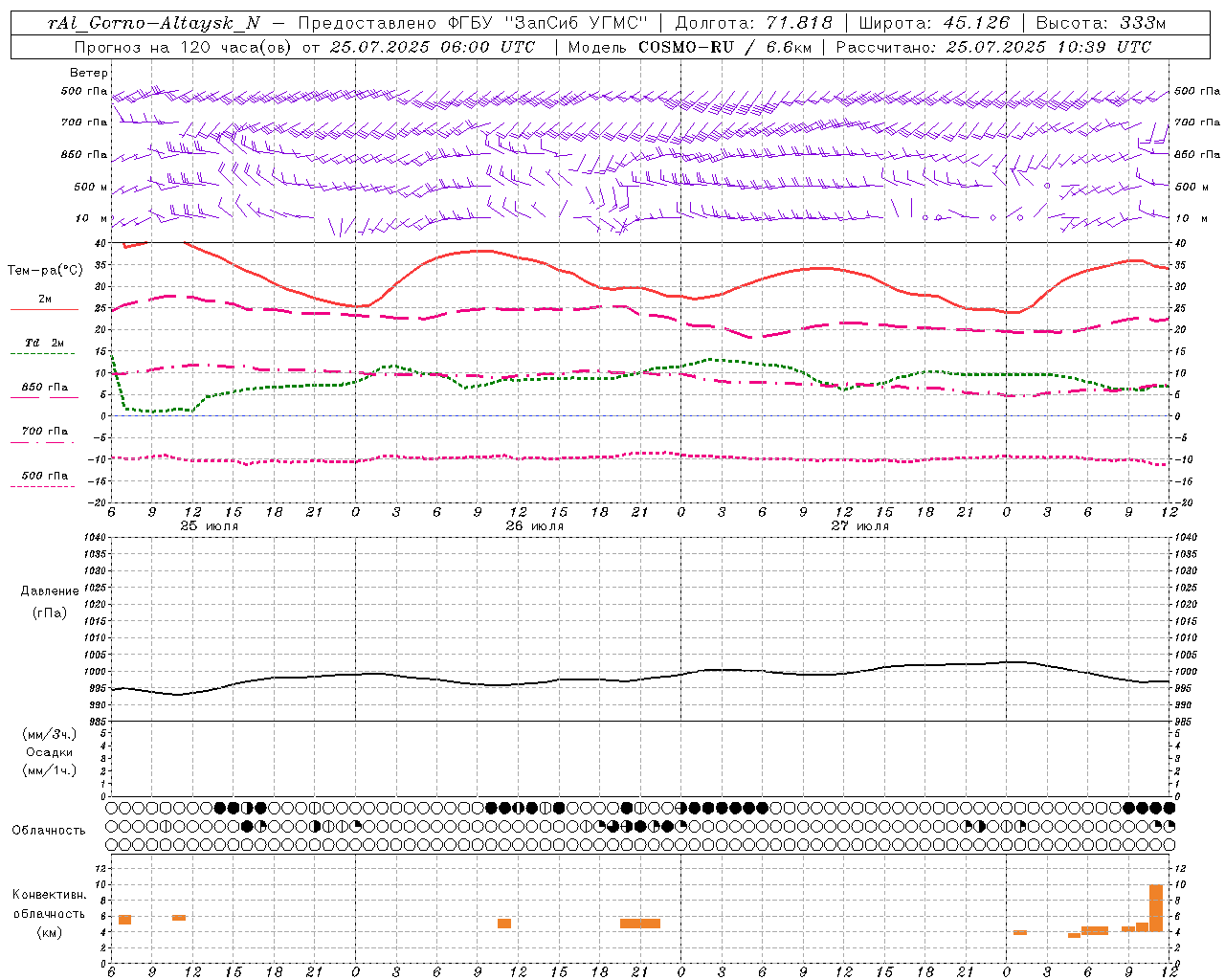
Task: Click the 'Конвективн.' convective cloud label
Action: [x=50, y=895]
